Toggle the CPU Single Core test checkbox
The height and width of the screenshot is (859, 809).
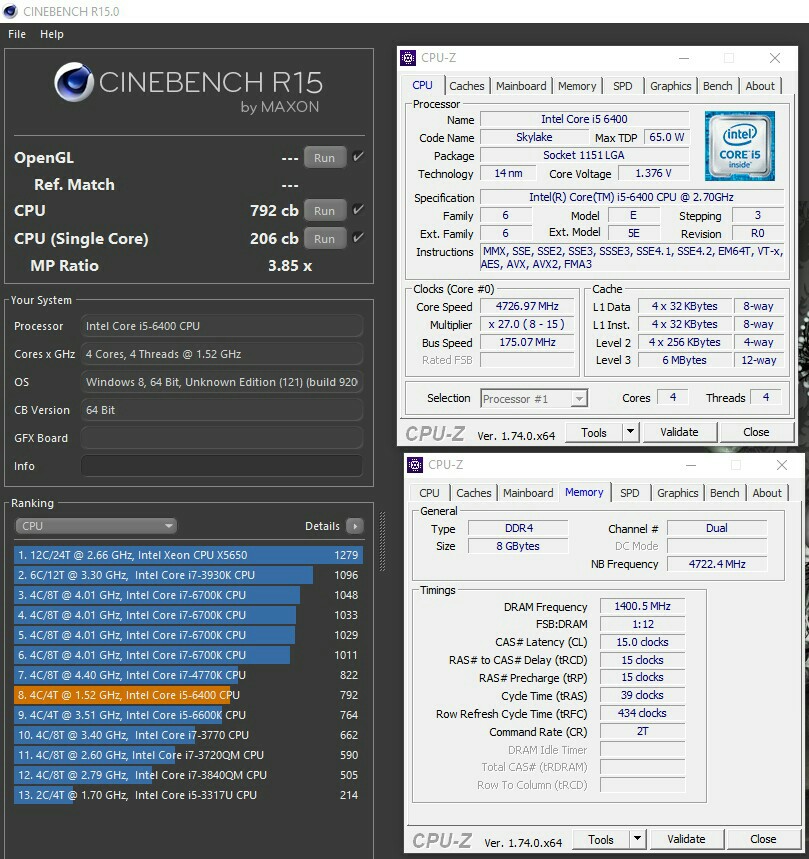tap(358, 238)
